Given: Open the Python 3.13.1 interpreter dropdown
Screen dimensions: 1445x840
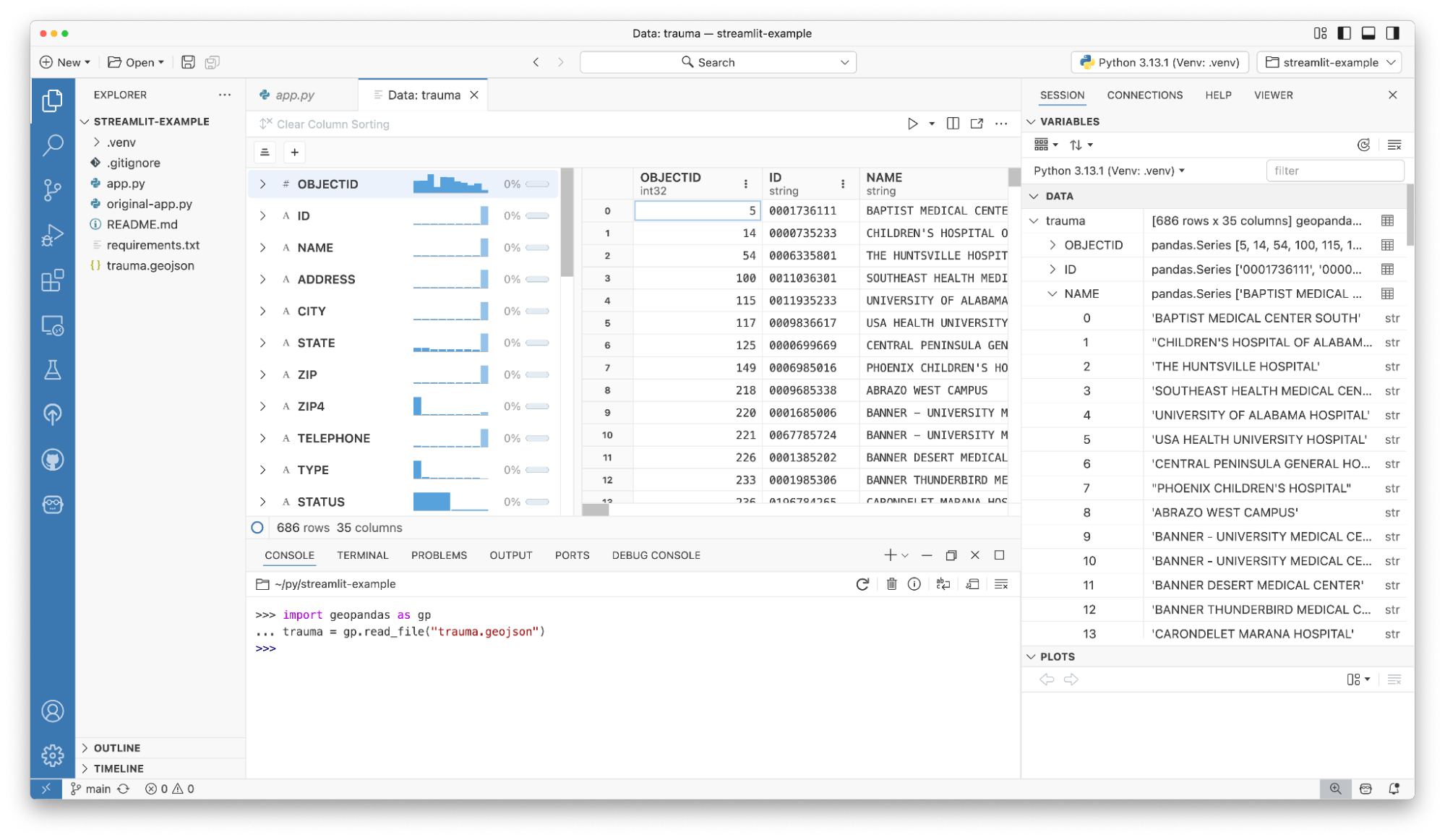Looking at the screenshot, I should (1161, 62).
